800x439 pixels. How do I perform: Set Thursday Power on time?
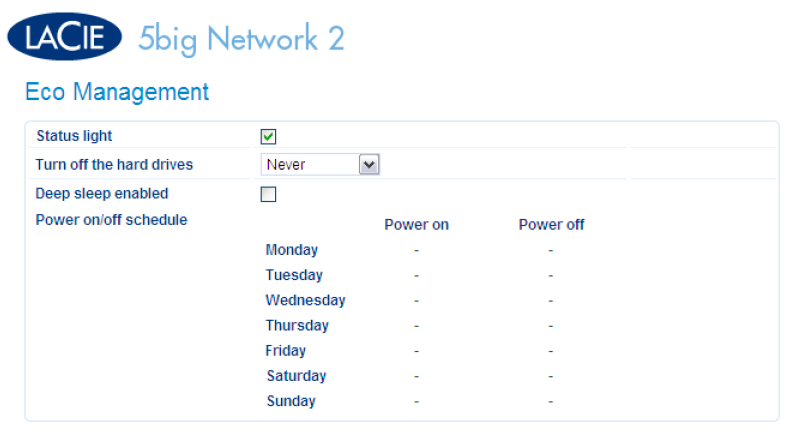coord(416,326)
